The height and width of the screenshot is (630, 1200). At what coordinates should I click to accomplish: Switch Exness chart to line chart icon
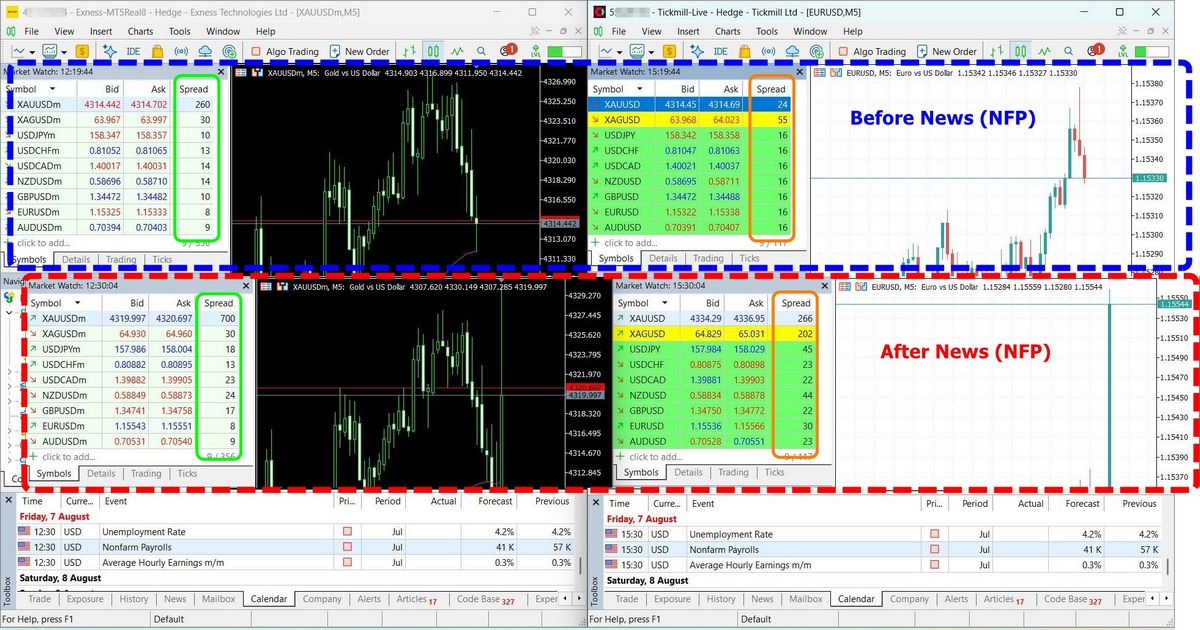tap(457, 51)
